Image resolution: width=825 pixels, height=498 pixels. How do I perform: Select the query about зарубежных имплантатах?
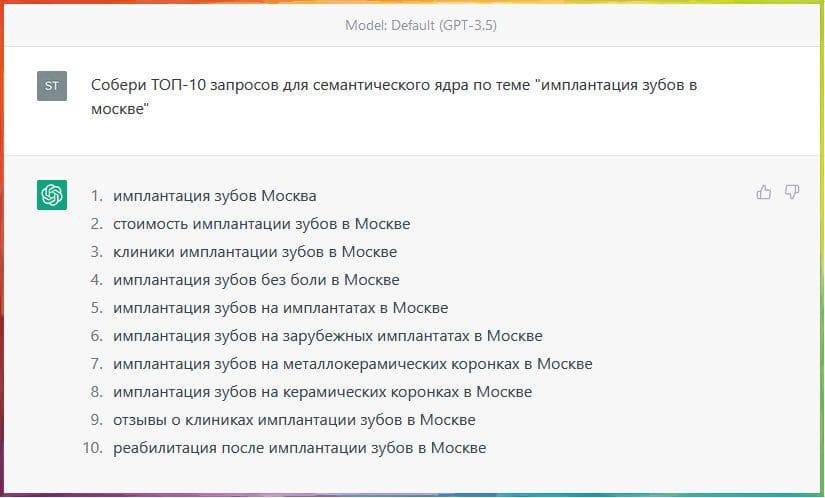point(327,336)
